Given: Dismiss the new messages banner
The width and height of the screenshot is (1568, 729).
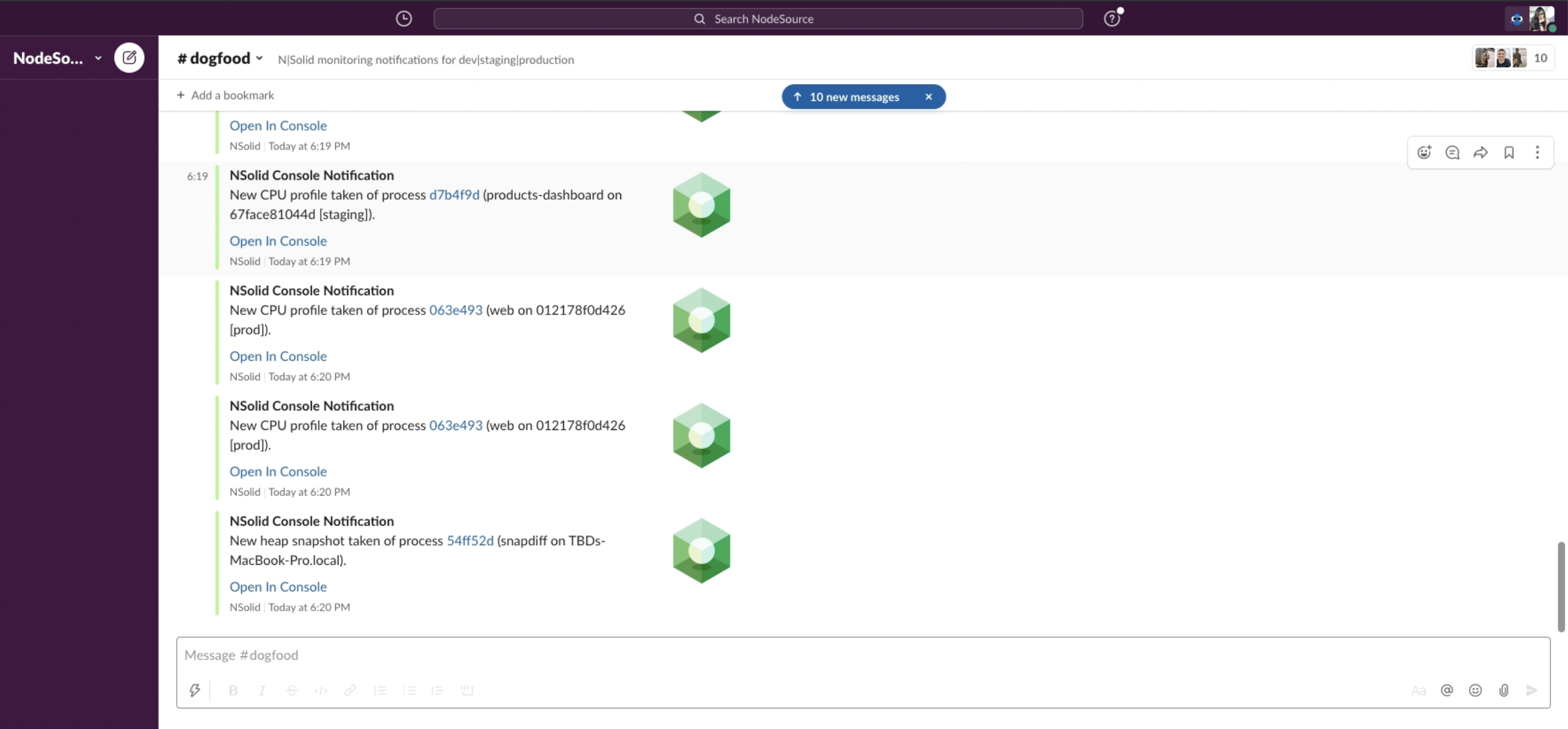Looking at the screenshot, I should tap(928, 97).
